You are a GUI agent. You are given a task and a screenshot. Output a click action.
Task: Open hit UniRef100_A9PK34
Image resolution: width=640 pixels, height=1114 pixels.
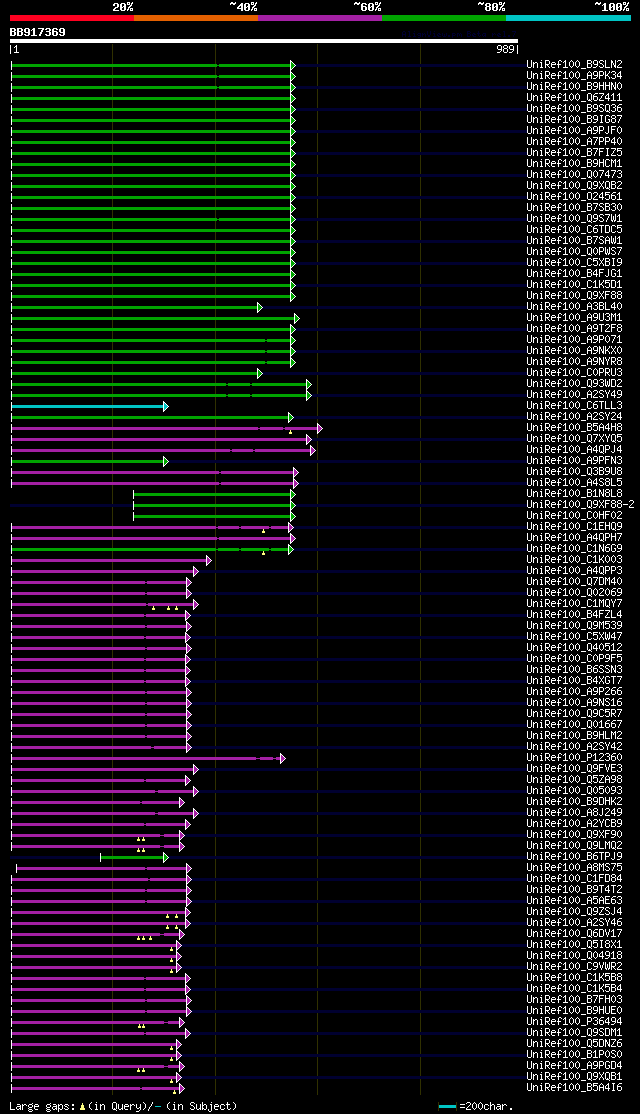575,75
